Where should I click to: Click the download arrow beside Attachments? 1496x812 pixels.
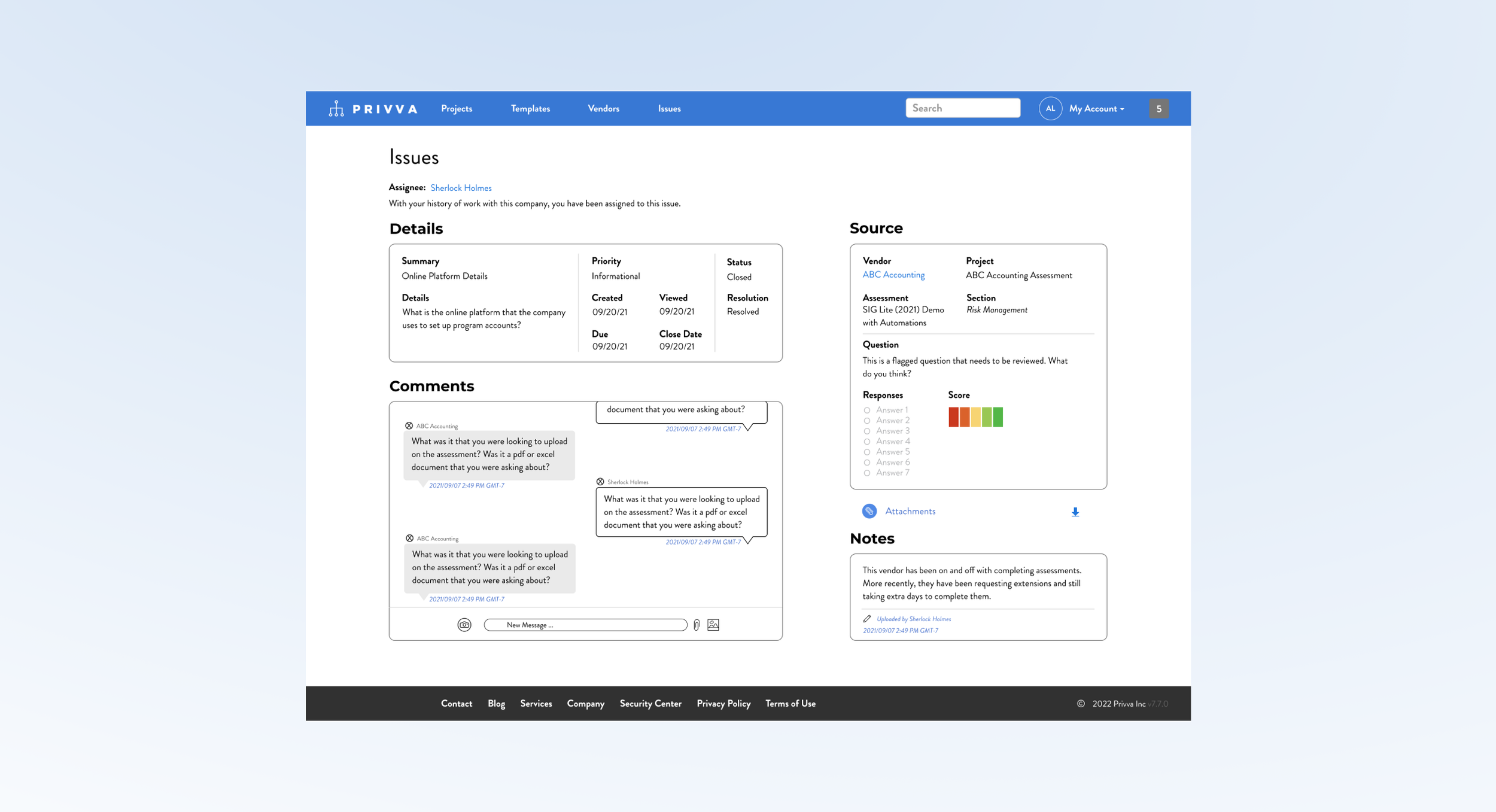click(1075, 512)
